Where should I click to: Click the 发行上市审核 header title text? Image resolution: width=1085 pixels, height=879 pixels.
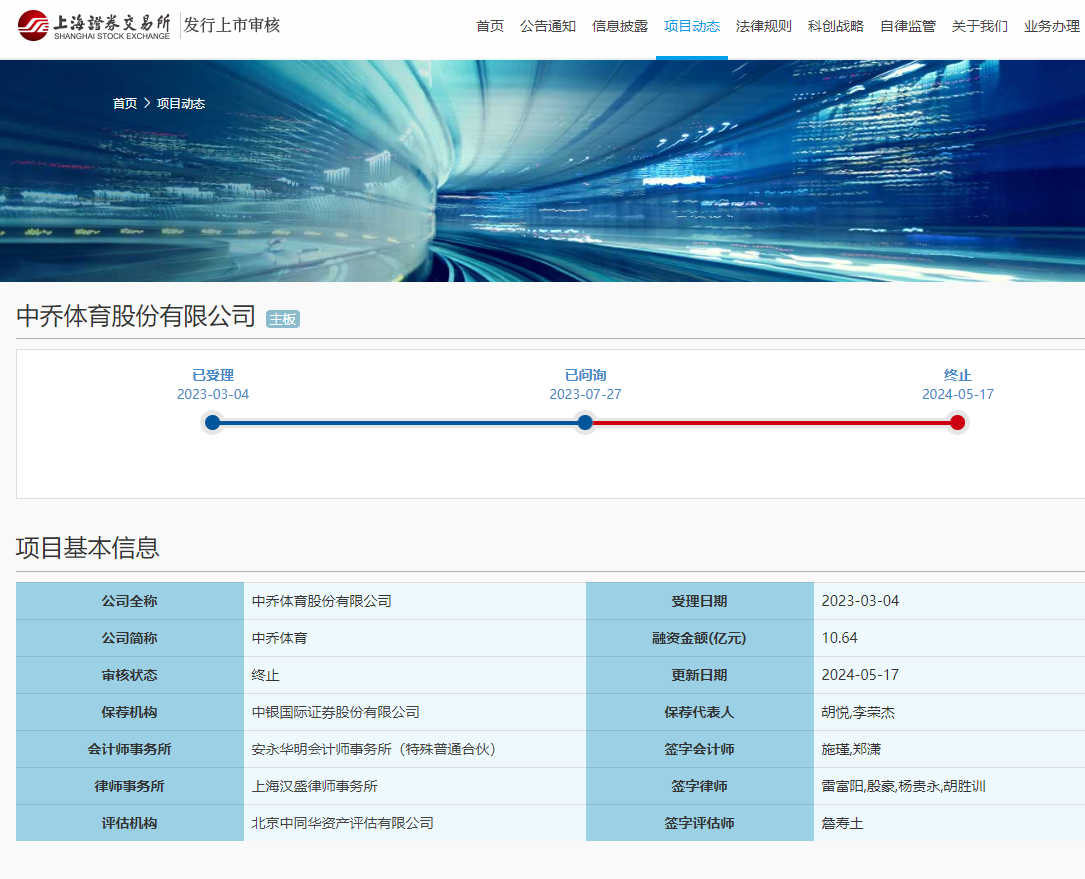coord(232,25)
